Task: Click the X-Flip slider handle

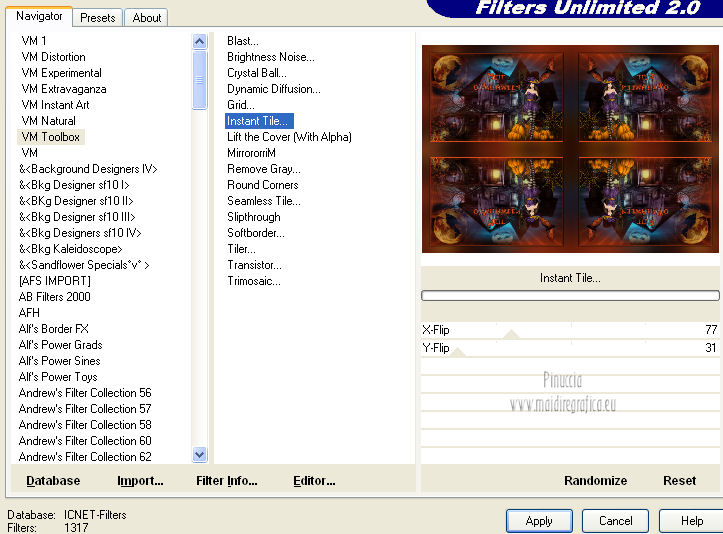Action: [511, 334]
